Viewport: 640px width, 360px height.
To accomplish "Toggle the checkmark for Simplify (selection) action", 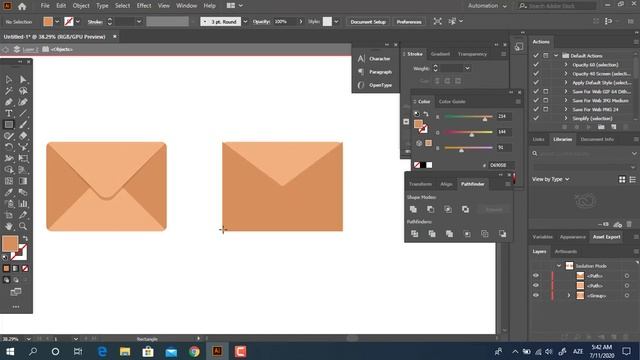I will [x=536, y=118].
